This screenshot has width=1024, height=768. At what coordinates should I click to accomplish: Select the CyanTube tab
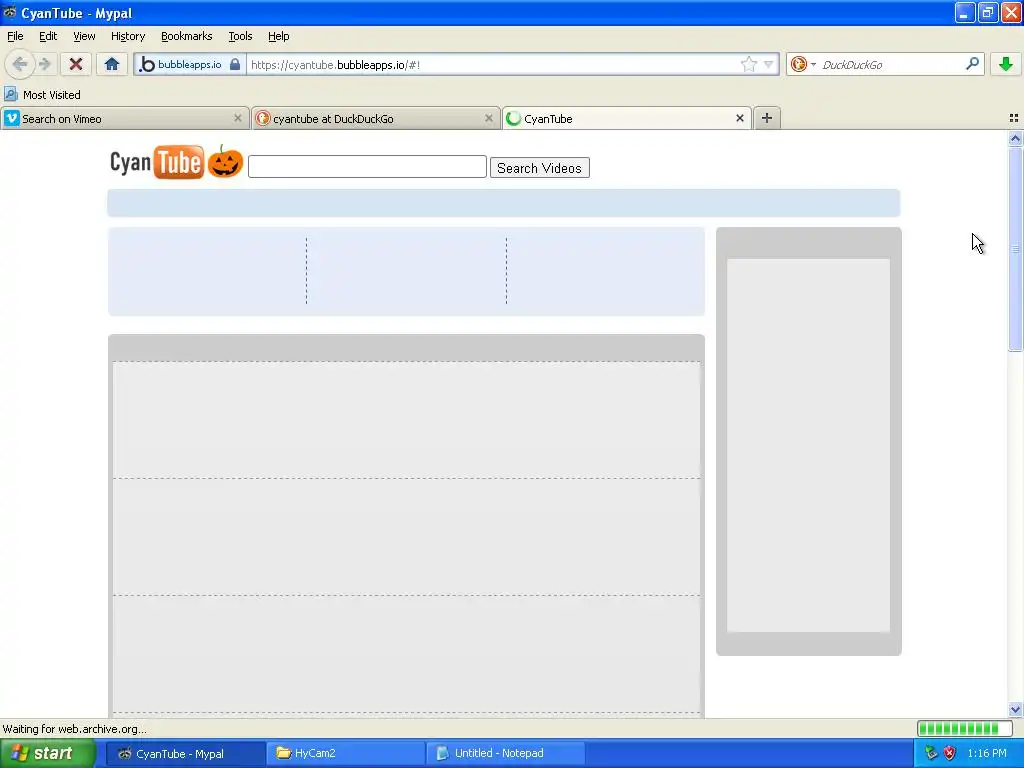point(626,118)
